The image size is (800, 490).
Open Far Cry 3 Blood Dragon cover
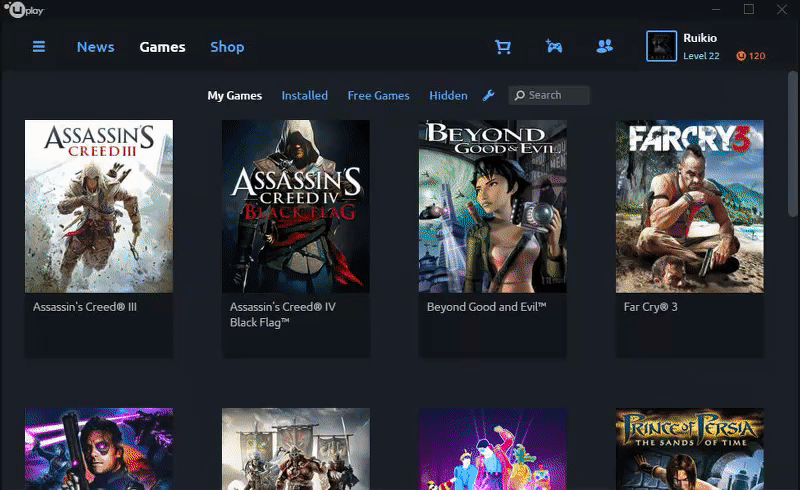[x=99, y=449]
